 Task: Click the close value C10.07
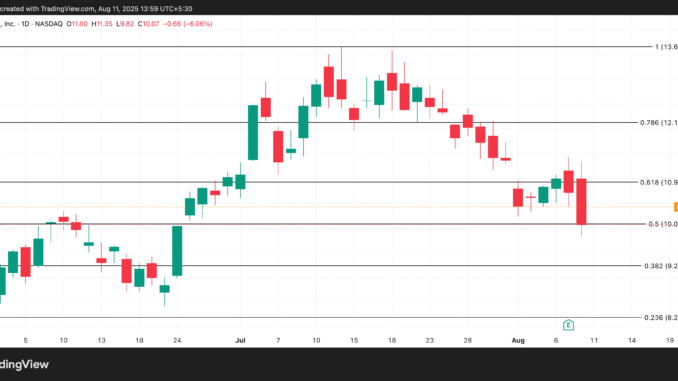[148, 24]
